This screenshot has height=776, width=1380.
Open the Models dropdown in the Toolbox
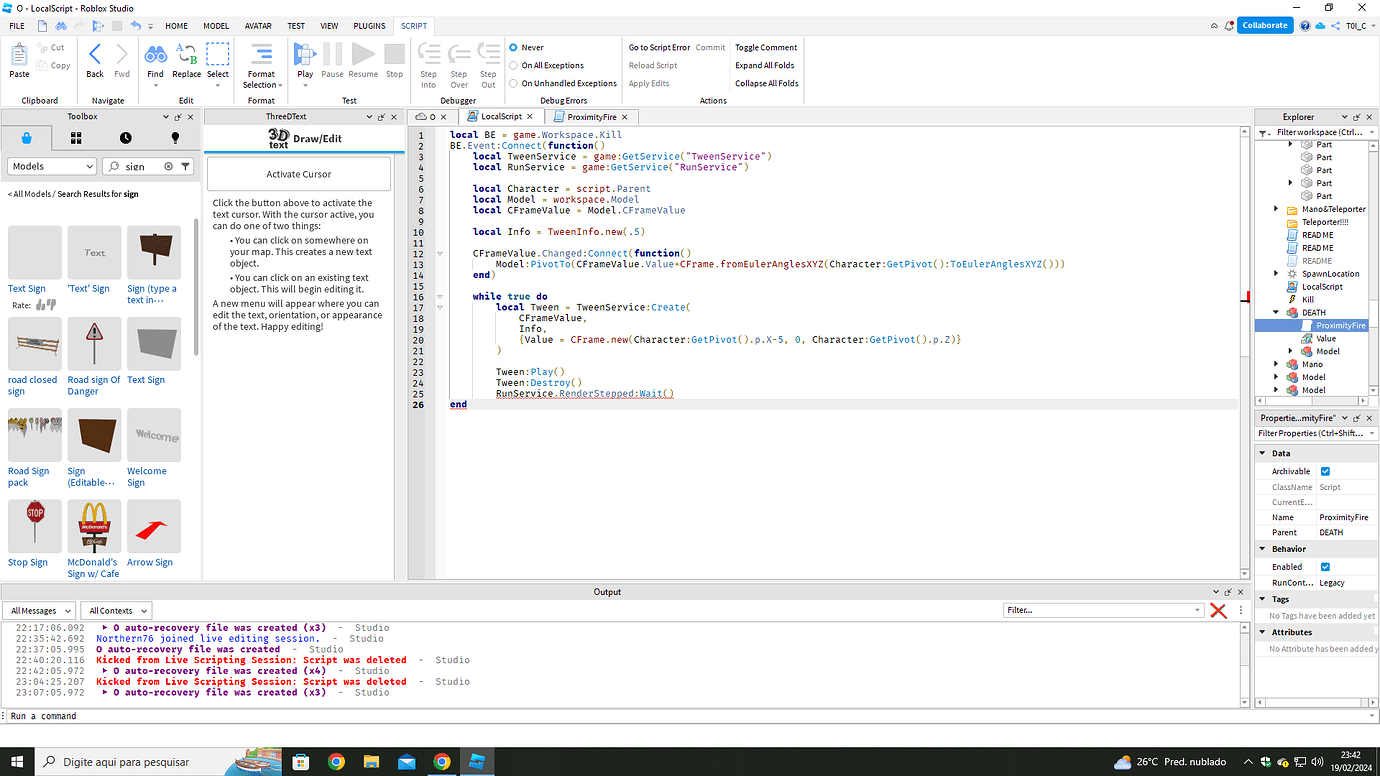click(x=50, y=166)
